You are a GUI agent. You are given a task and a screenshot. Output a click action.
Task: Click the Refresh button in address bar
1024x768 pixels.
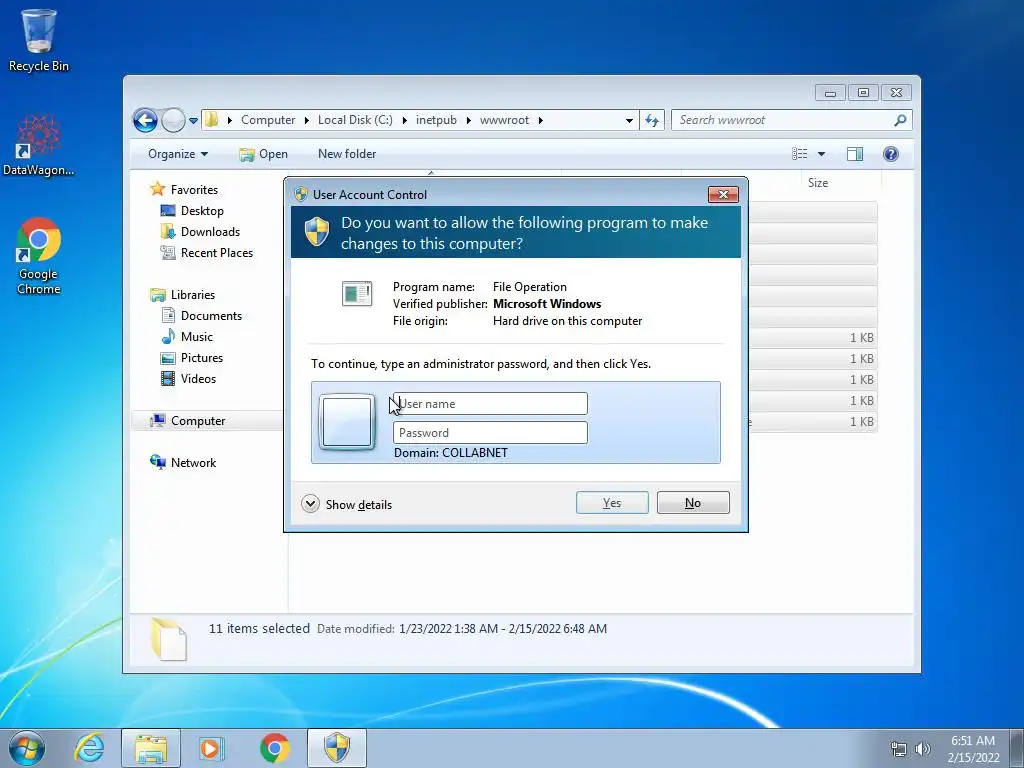click(x=652, y=120)
